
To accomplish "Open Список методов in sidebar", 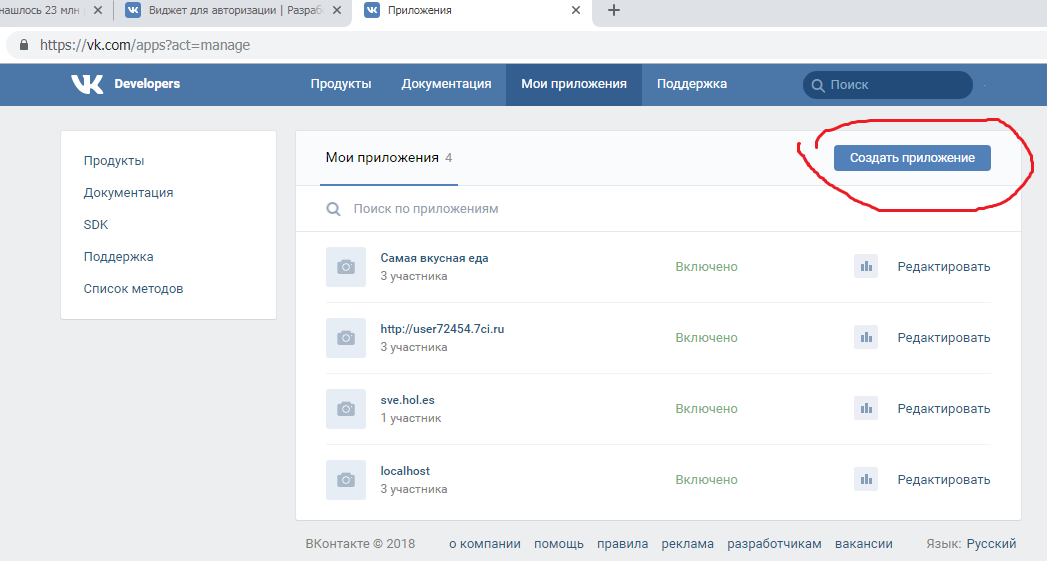I will (133, 289).
